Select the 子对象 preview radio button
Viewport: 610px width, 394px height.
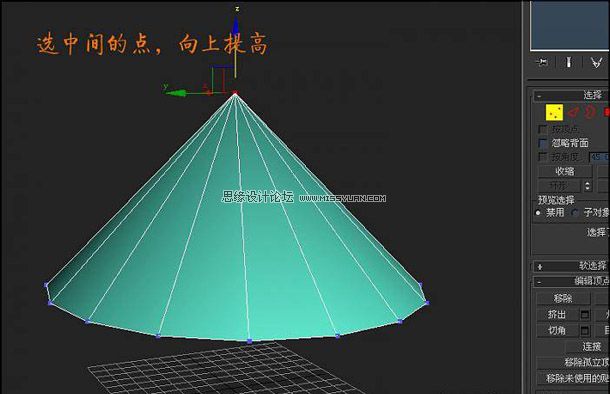575,213
